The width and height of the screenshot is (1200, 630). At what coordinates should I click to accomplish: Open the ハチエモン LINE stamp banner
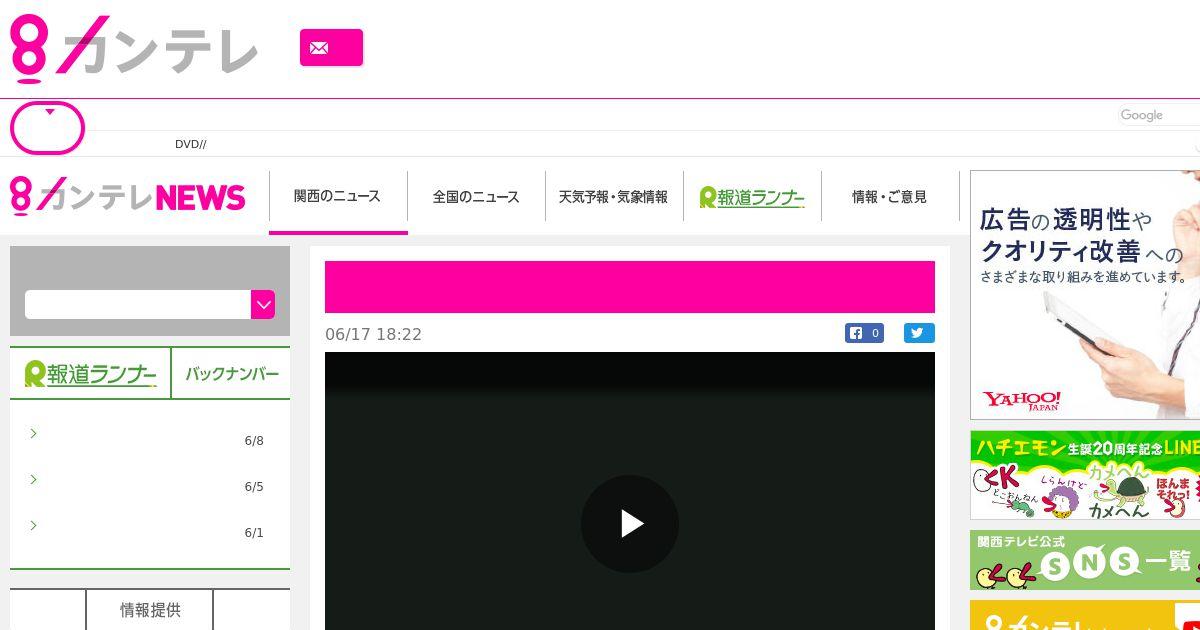pyautogui.click(x=1085, y=475)
